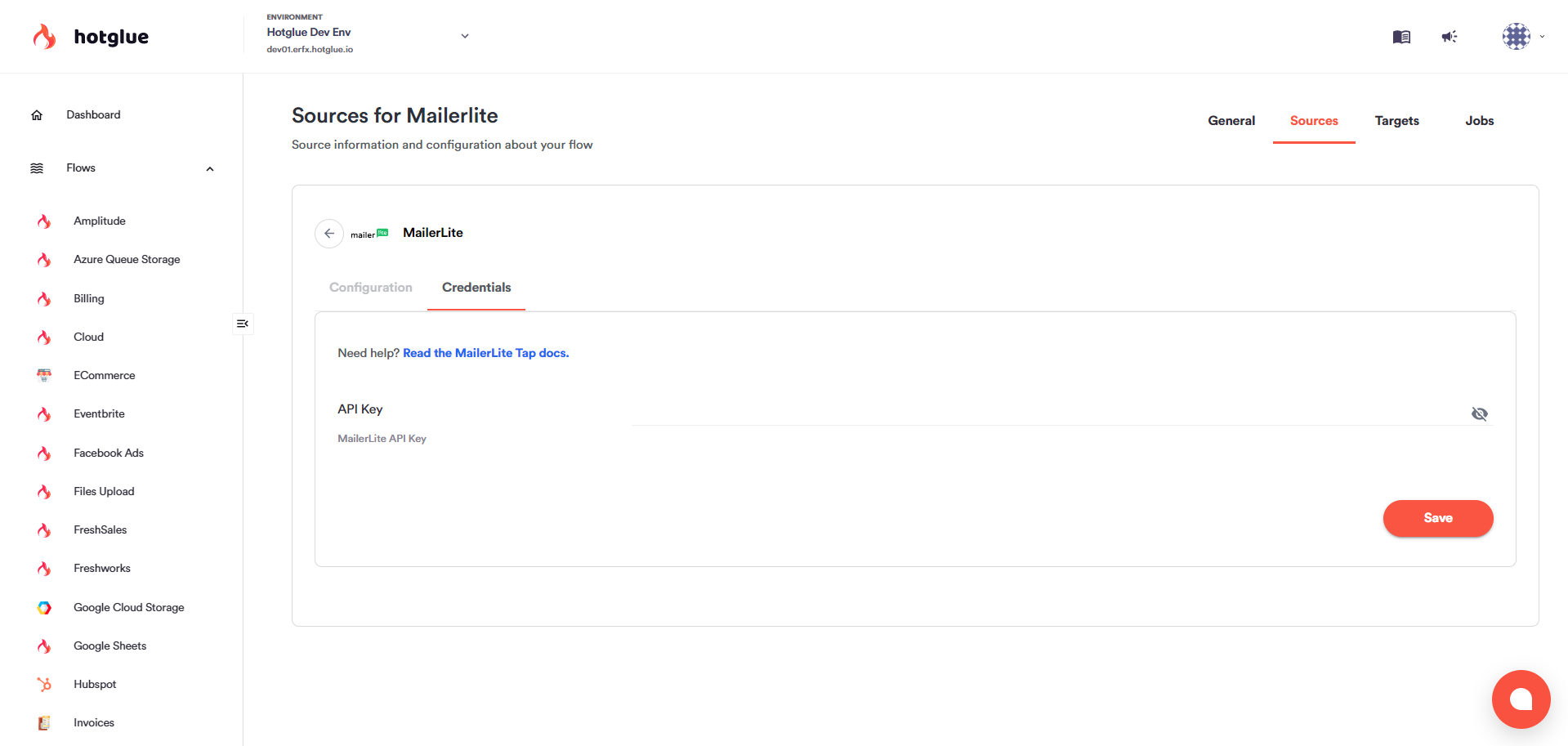This screenshot has height=746, width=1568.
Task: Select the Sources tab
Action: click(x=1314, y=121)
